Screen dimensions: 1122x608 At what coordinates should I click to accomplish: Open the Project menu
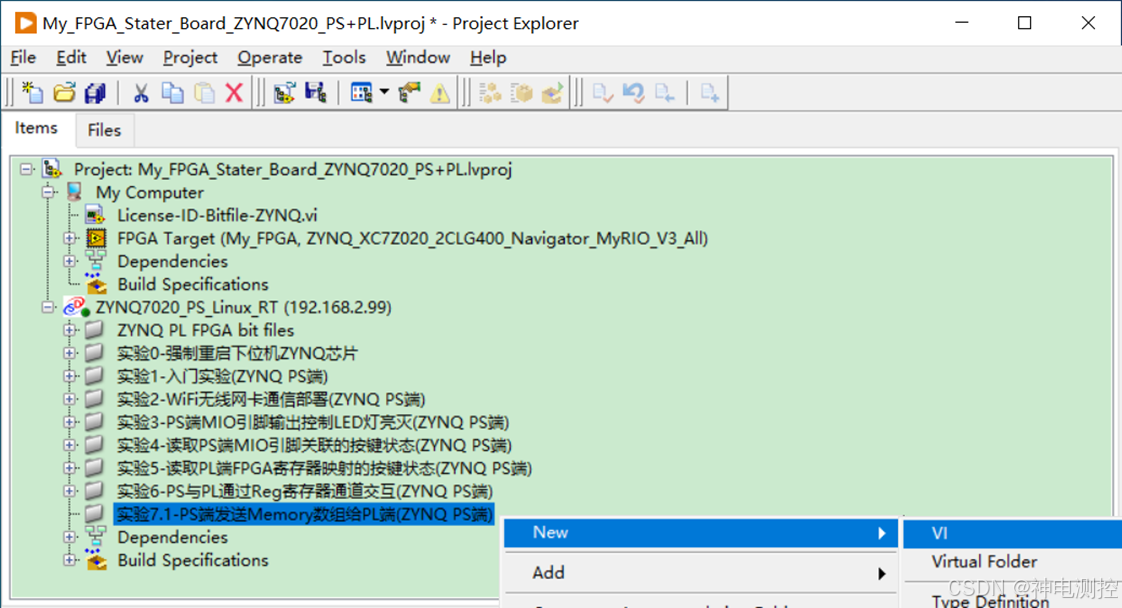(190, 57)
